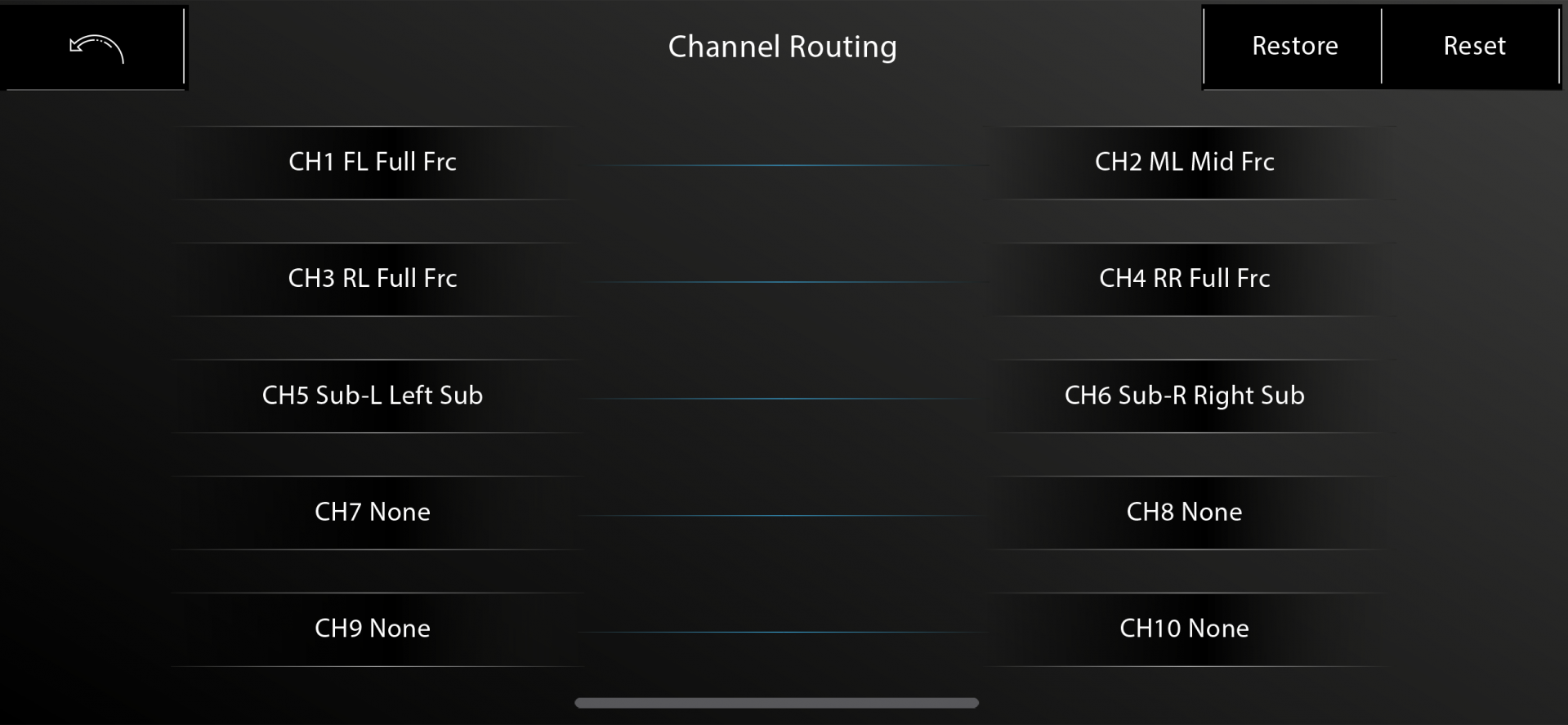Assign routing for CH8 None

pyautogui.click(x=1184, y=512)
